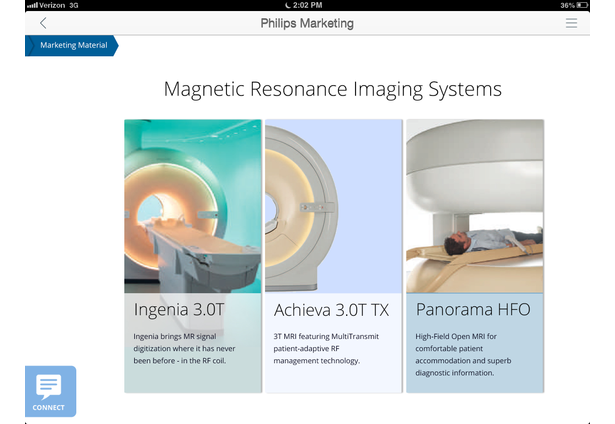Tap the 2:02 PM clock
The height and width of the screenshot is (424, 615).
tap(308, 5)
